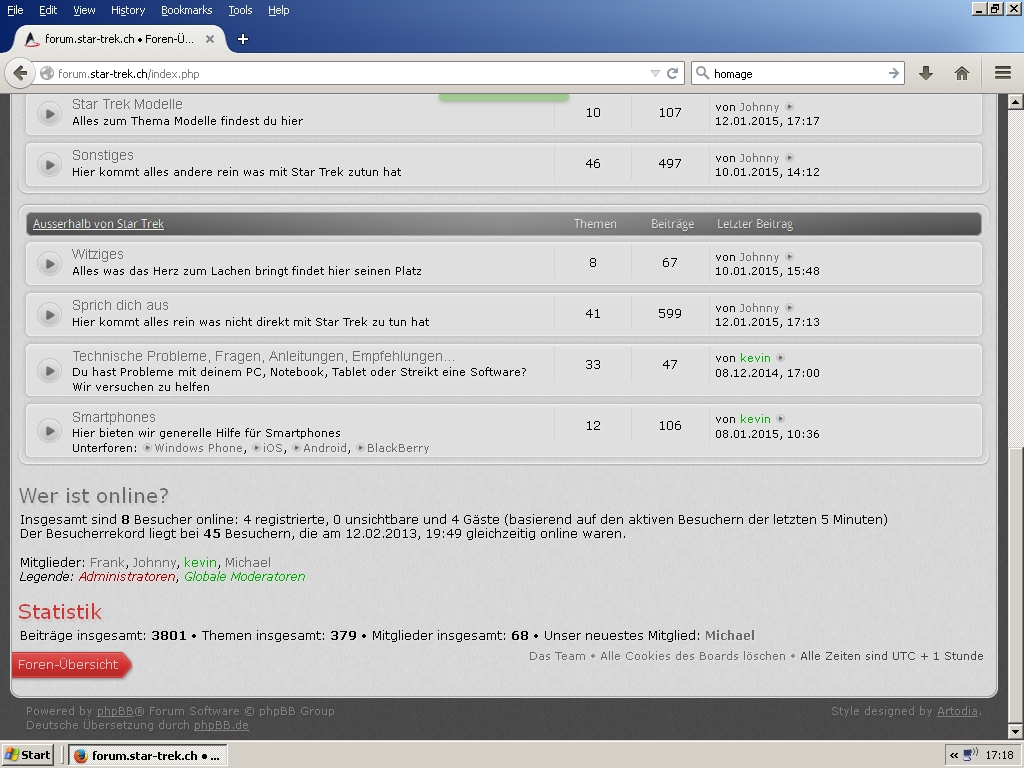
Task: Reload the page with the refresh icon
Action: 673,73
